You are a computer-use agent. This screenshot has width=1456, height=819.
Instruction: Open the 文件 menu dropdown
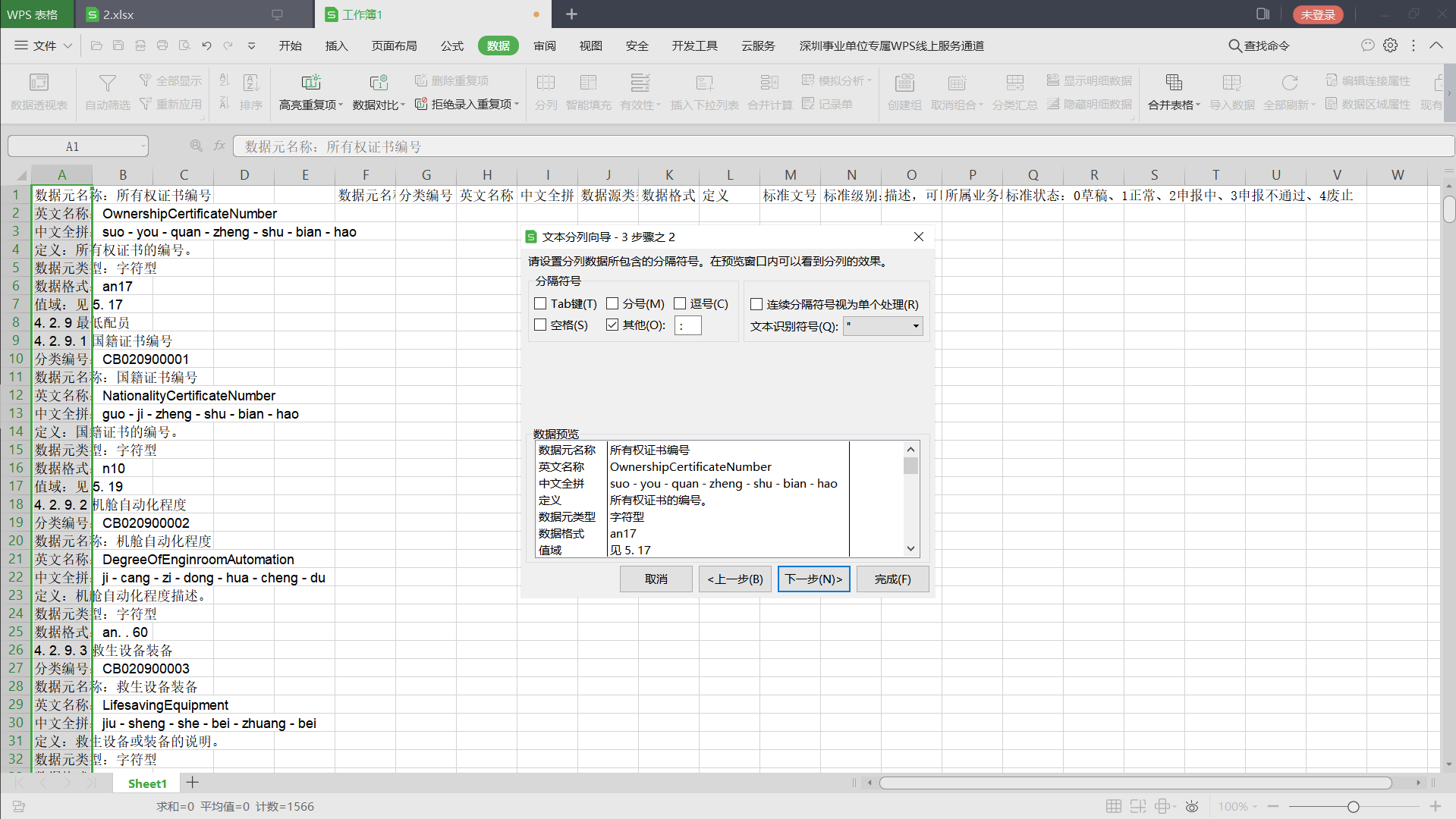(x=43, y=45)
